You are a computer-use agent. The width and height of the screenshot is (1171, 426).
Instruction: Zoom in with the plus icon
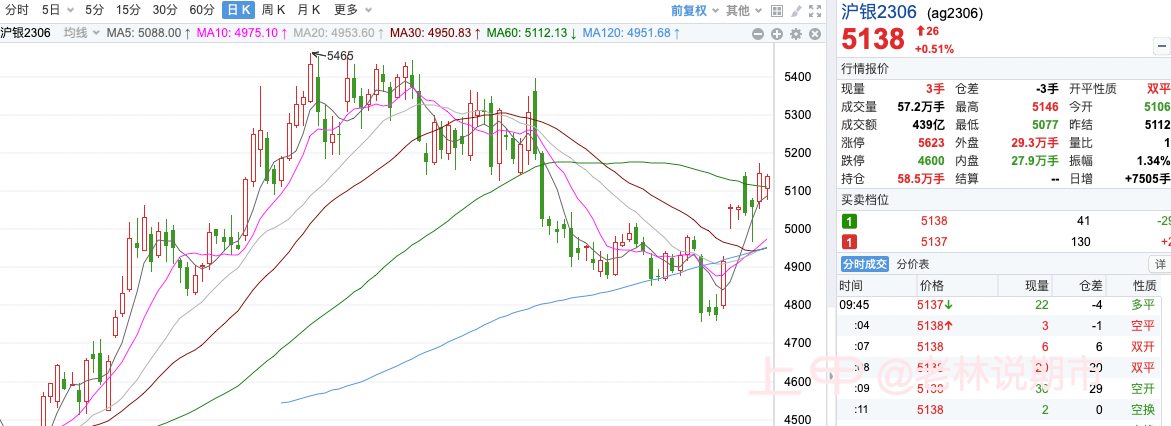pyautogui.click(x=777, y=33)
